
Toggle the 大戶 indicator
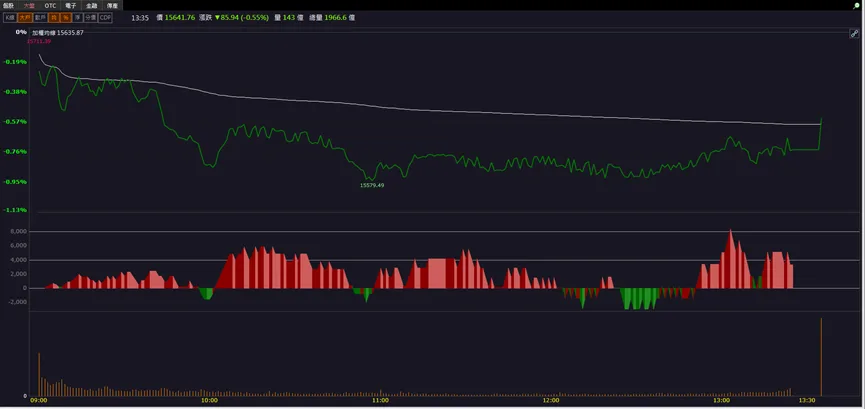click(x=24, y=18)
